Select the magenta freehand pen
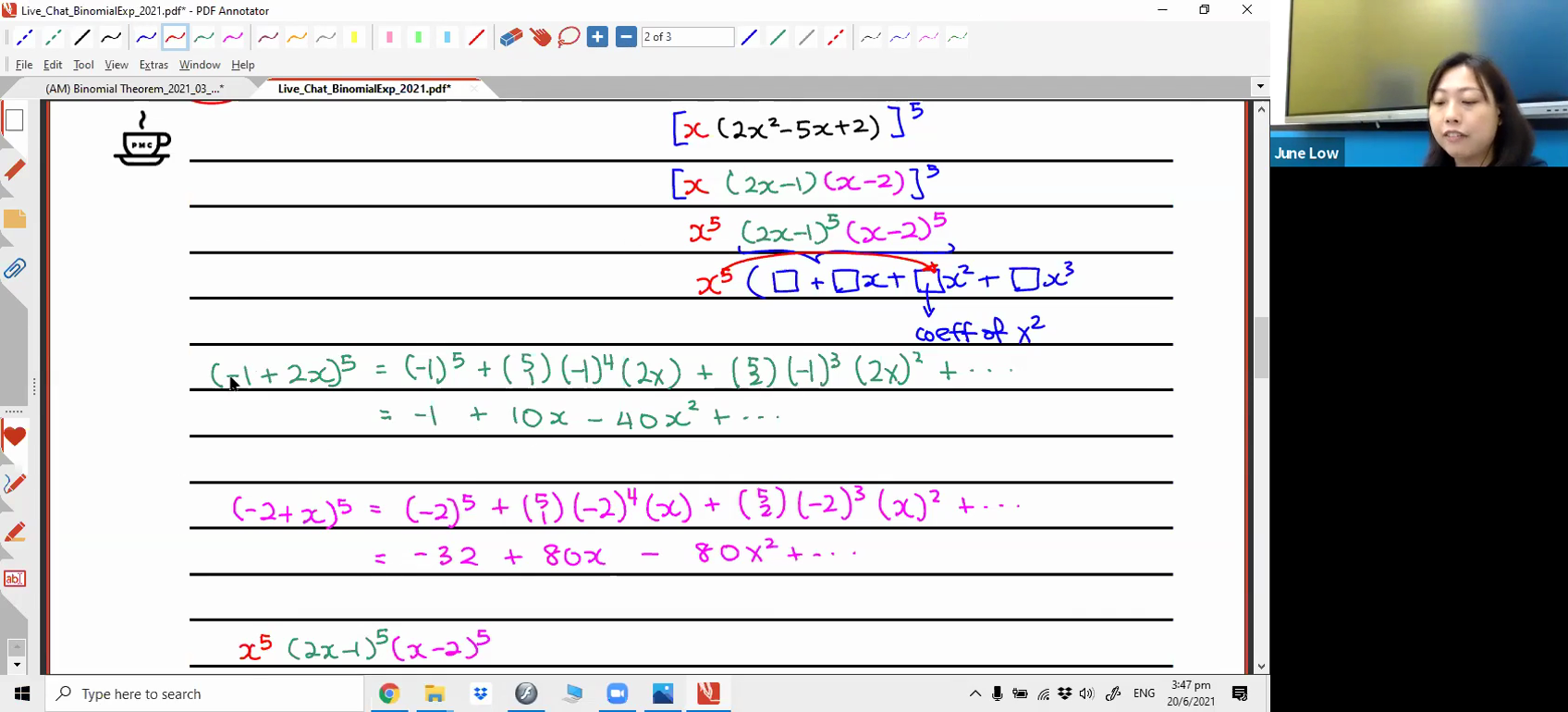The width and height of the screenshot is (1568, 712). 233,38
